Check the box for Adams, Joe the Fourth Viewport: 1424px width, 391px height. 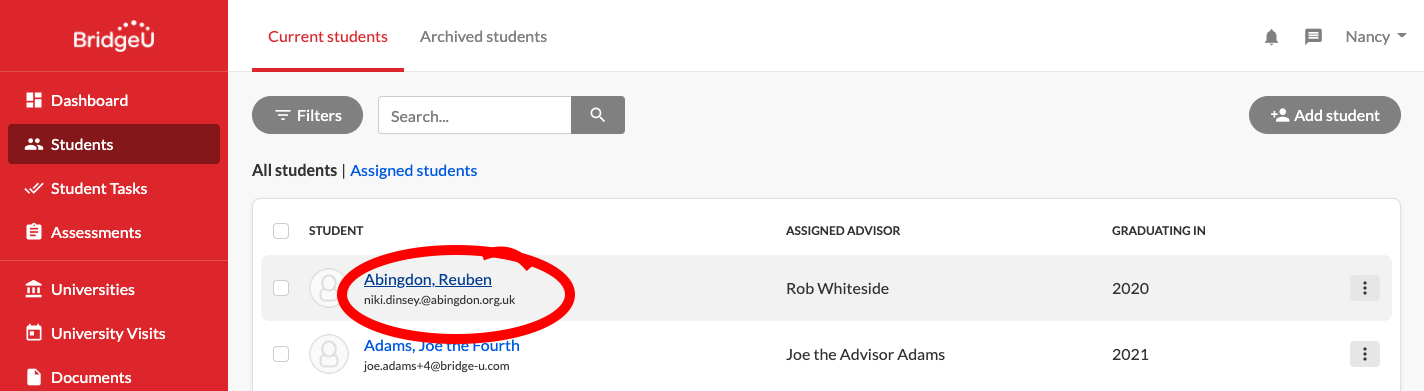tap(281, 354)
